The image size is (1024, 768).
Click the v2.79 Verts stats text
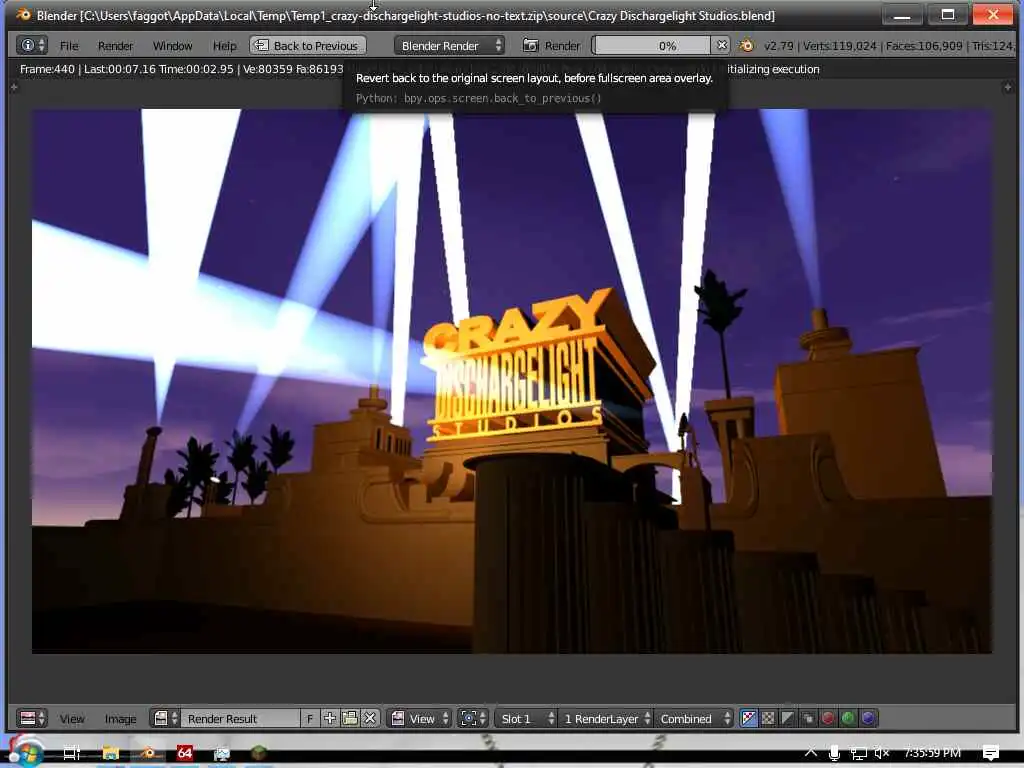pyautogui.click(x=889, y=46)
